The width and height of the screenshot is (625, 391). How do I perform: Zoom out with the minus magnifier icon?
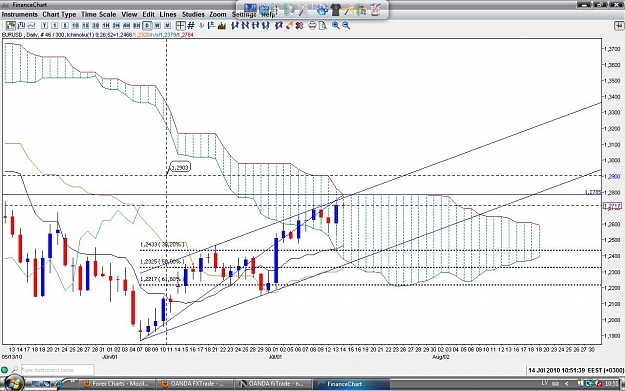point(346,26)
